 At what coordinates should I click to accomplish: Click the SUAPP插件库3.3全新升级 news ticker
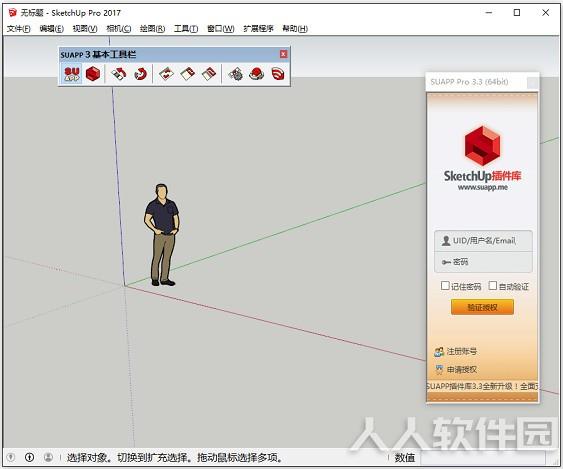(x=482, y=386)
